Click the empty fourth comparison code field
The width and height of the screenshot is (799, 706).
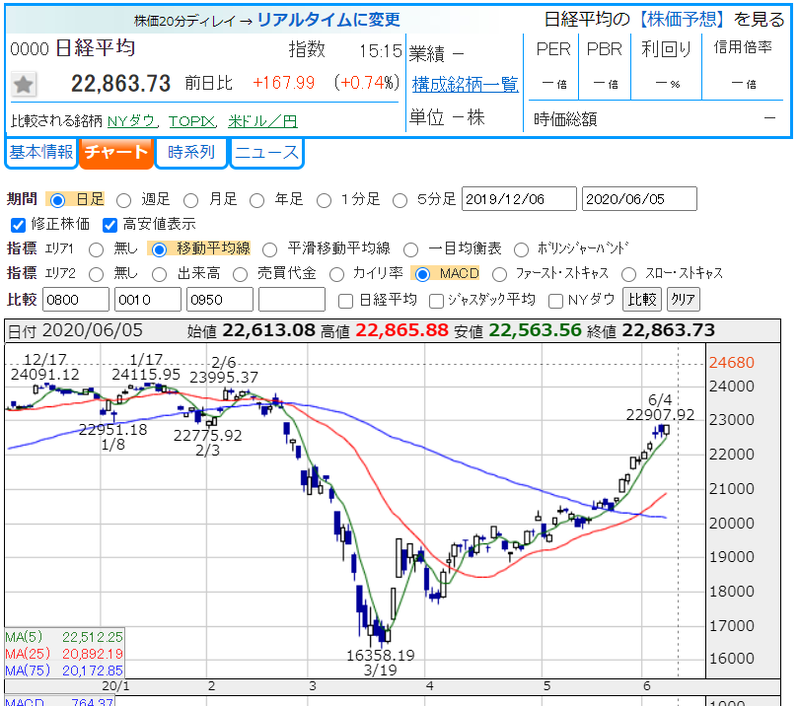point(292,300)
